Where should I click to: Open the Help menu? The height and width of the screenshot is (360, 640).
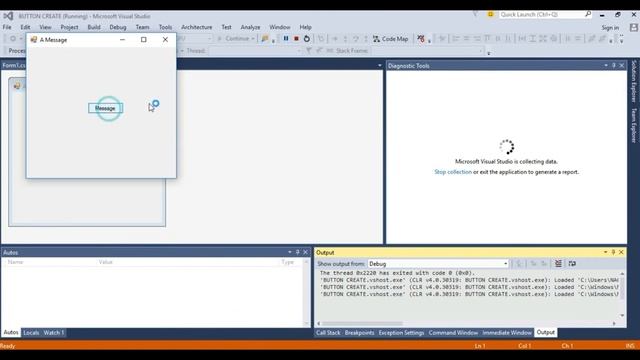305,27
